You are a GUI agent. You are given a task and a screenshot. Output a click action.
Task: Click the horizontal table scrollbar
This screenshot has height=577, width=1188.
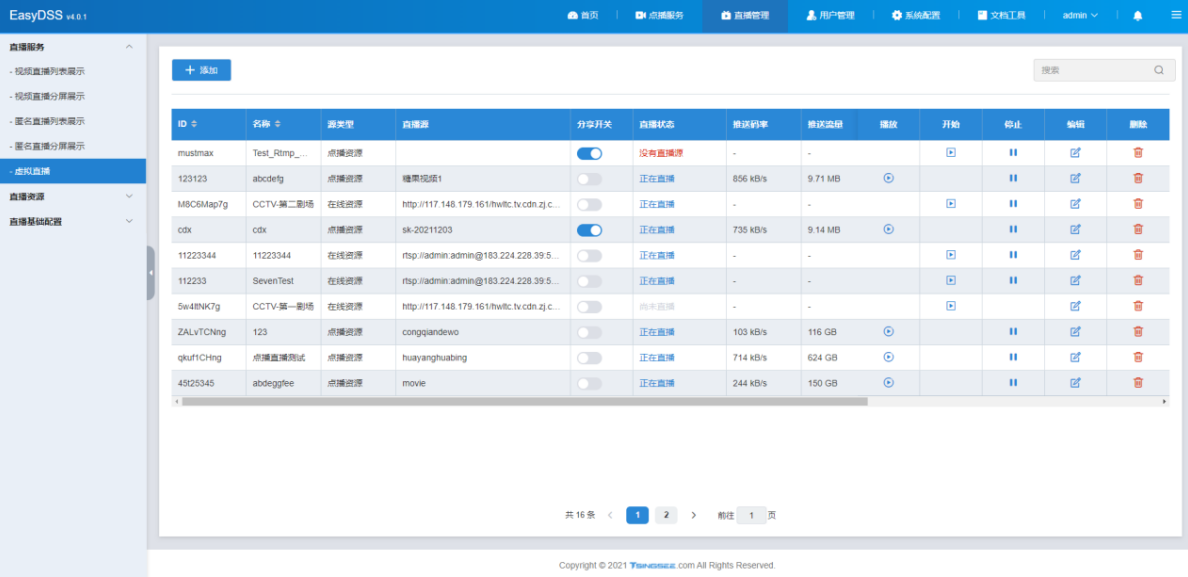[524, 401]
